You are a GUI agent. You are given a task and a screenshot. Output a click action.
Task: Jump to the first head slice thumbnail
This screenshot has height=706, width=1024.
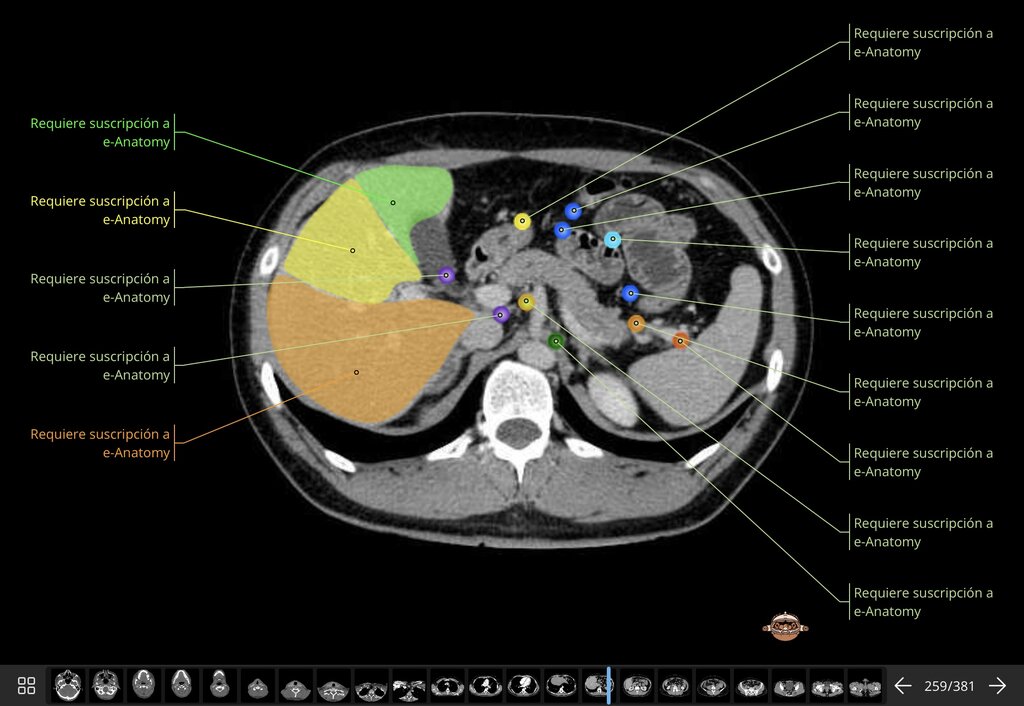[x=68, y=686]
